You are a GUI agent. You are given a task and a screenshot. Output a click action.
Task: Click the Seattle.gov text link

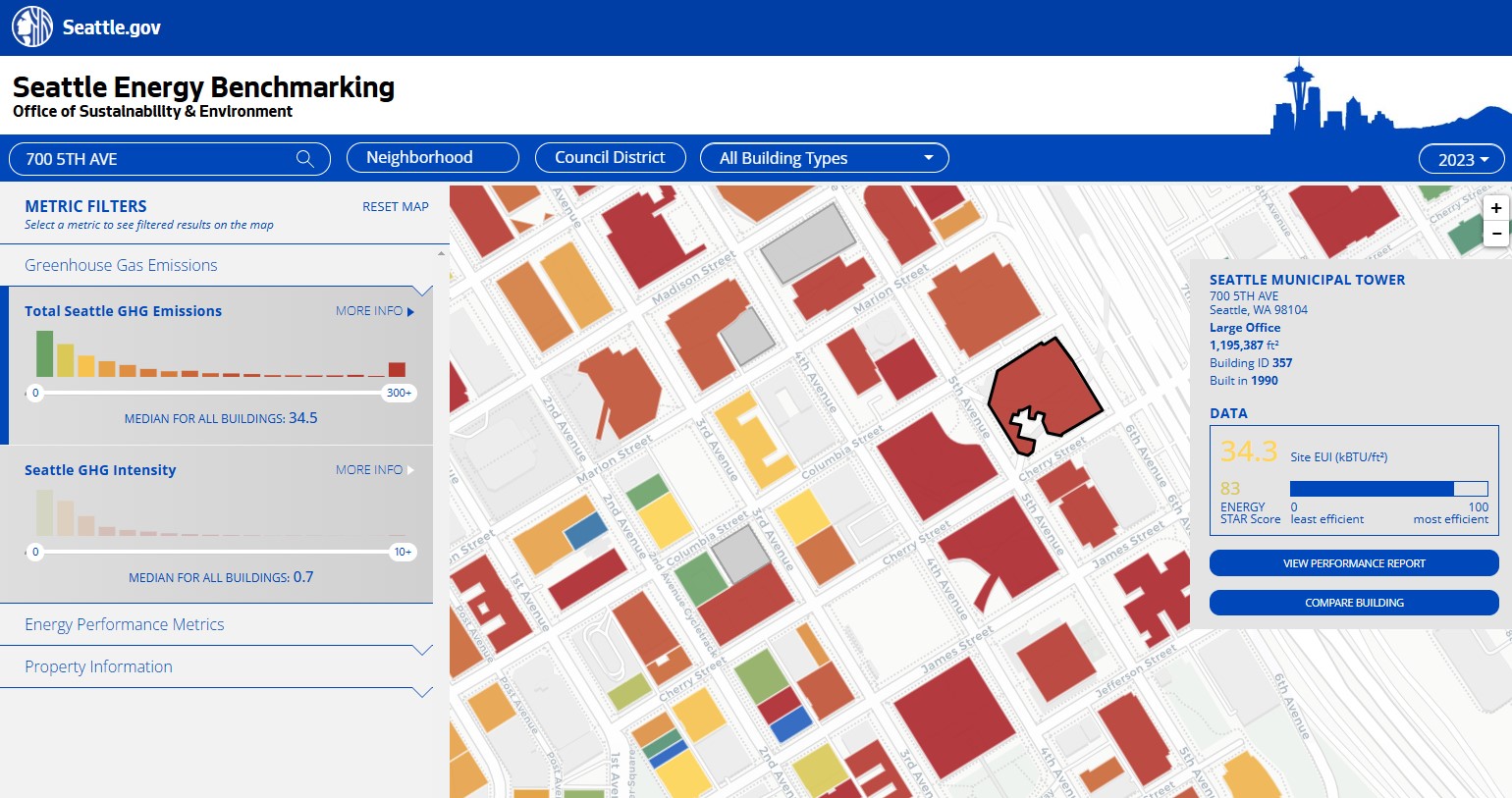[x=112, y=27]
